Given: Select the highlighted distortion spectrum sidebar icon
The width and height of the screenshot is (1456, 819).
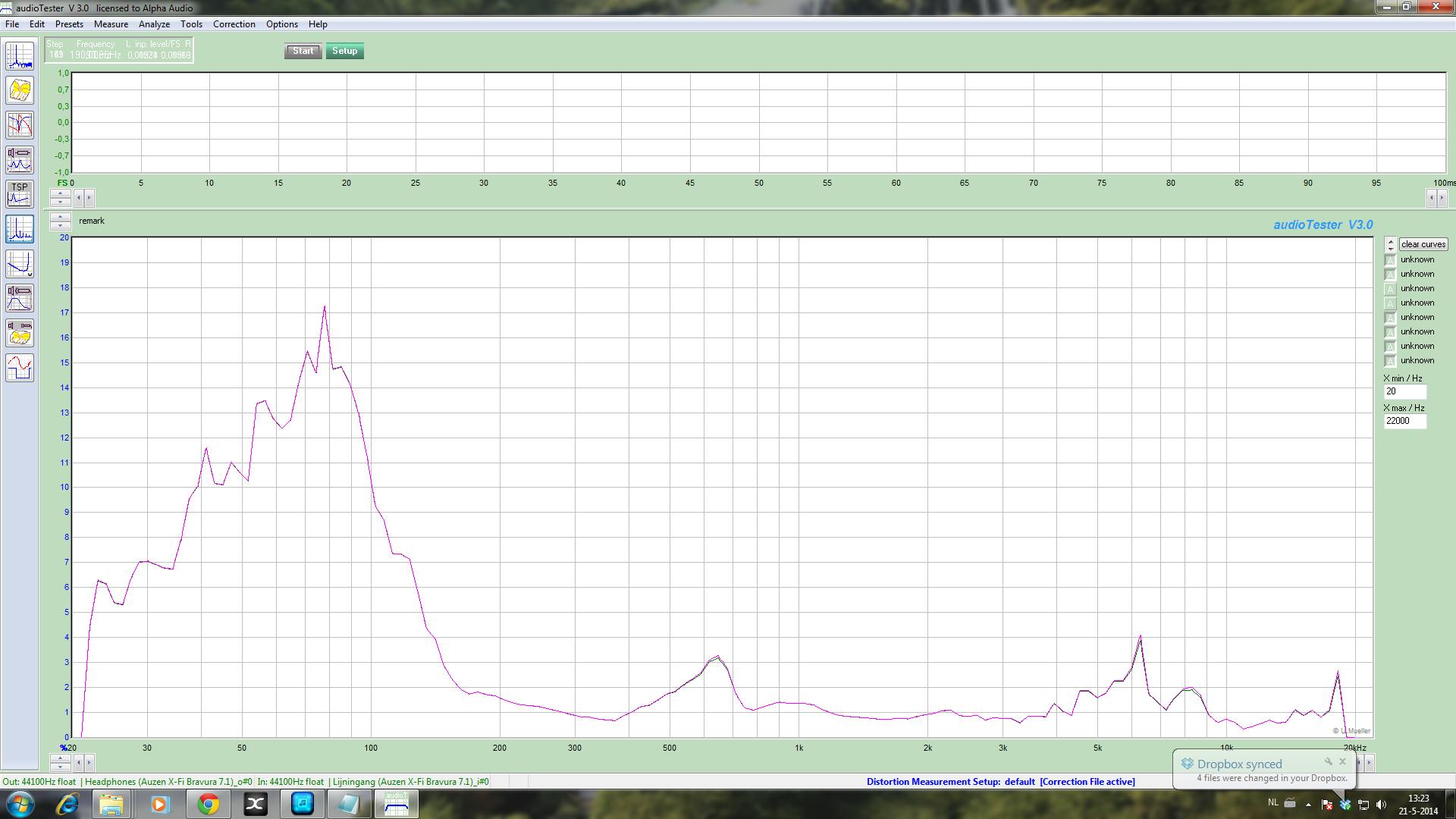Looking at the screenshot, I should pos(20,229).
